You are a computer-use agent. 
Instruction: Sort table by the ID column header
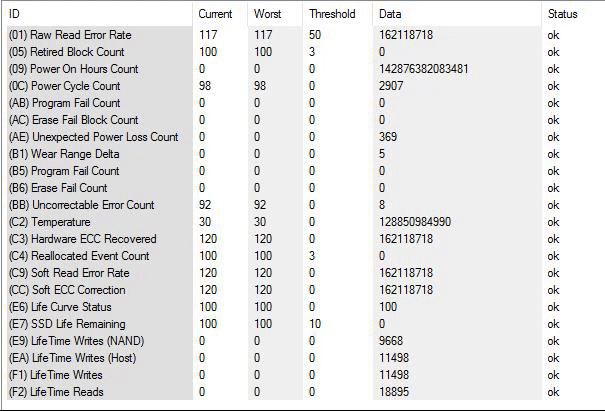(x=100, y=14)
